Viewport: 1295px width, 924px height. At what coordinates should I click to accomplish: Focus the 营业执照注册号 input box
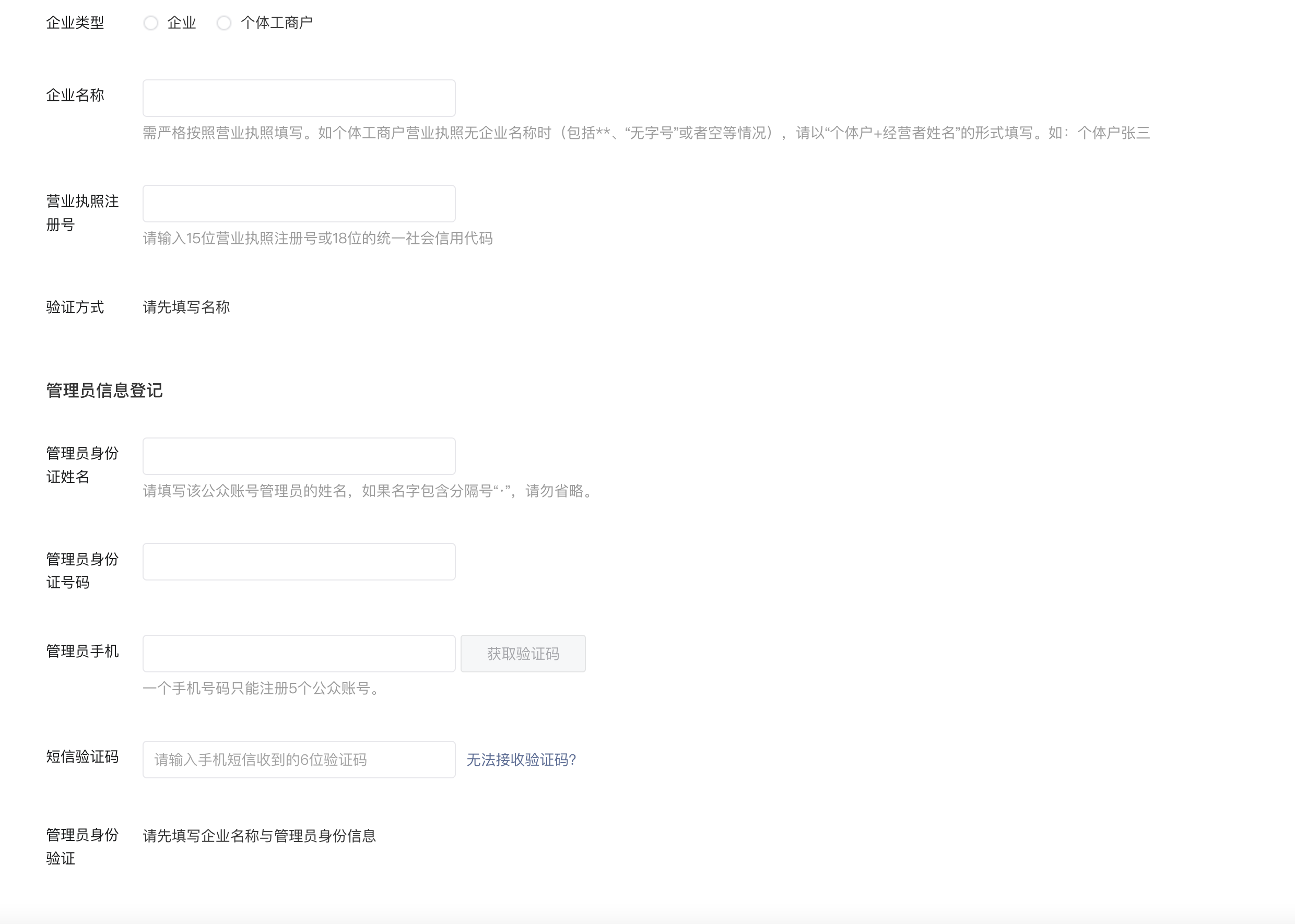(299, 203)
